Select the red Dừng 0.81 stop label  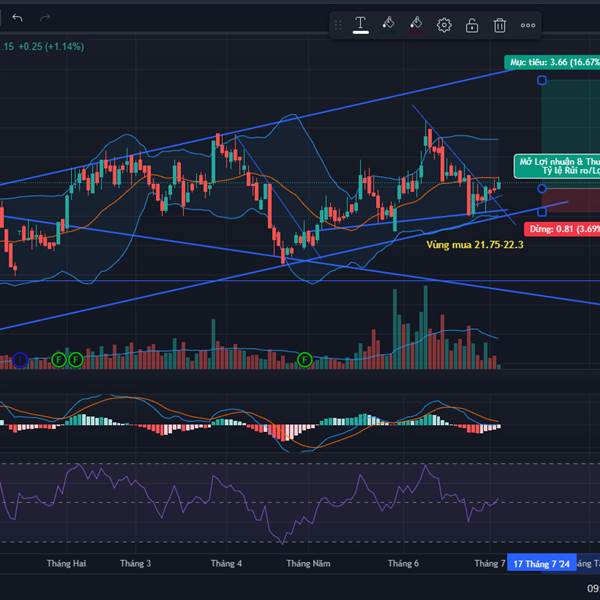pos(562,229)
